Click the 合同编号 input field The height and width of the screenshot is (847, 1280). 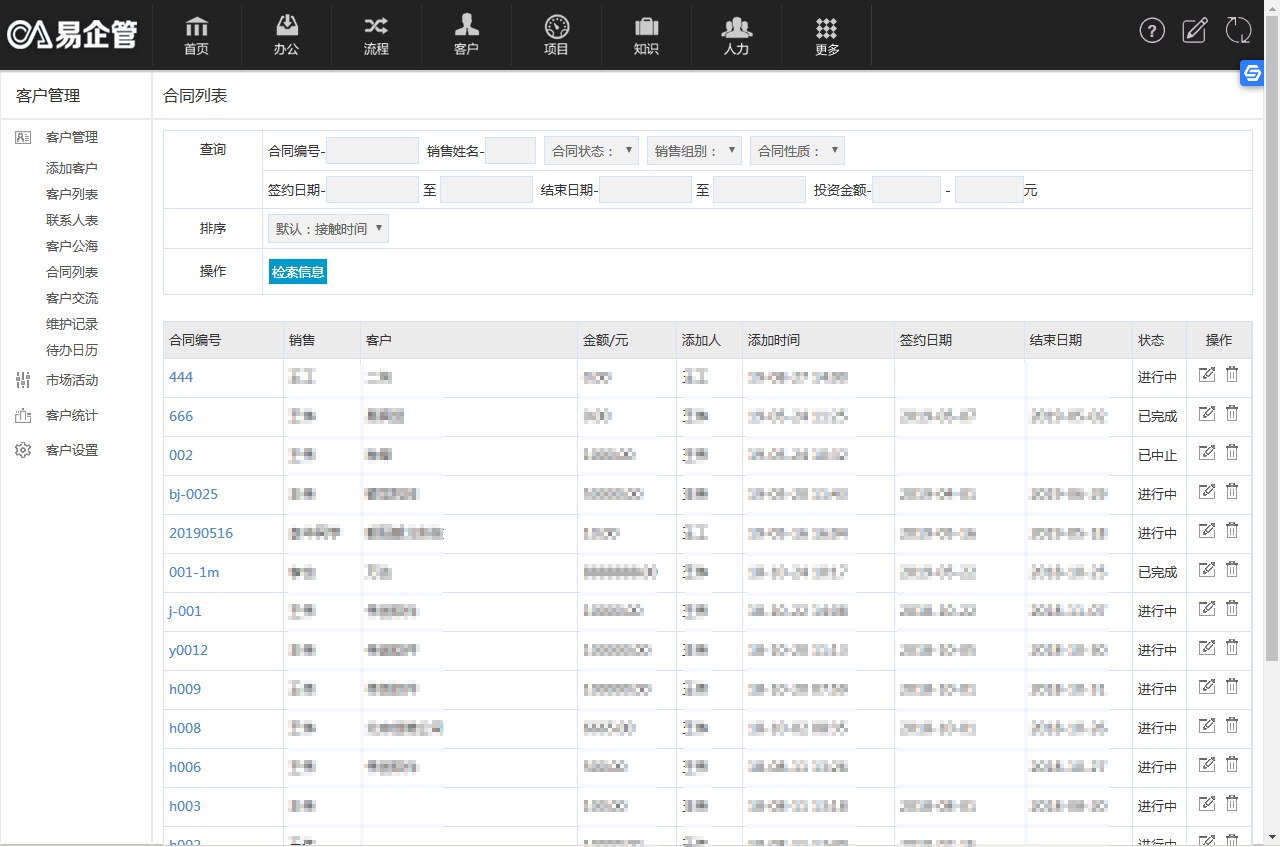coord(372,151)
